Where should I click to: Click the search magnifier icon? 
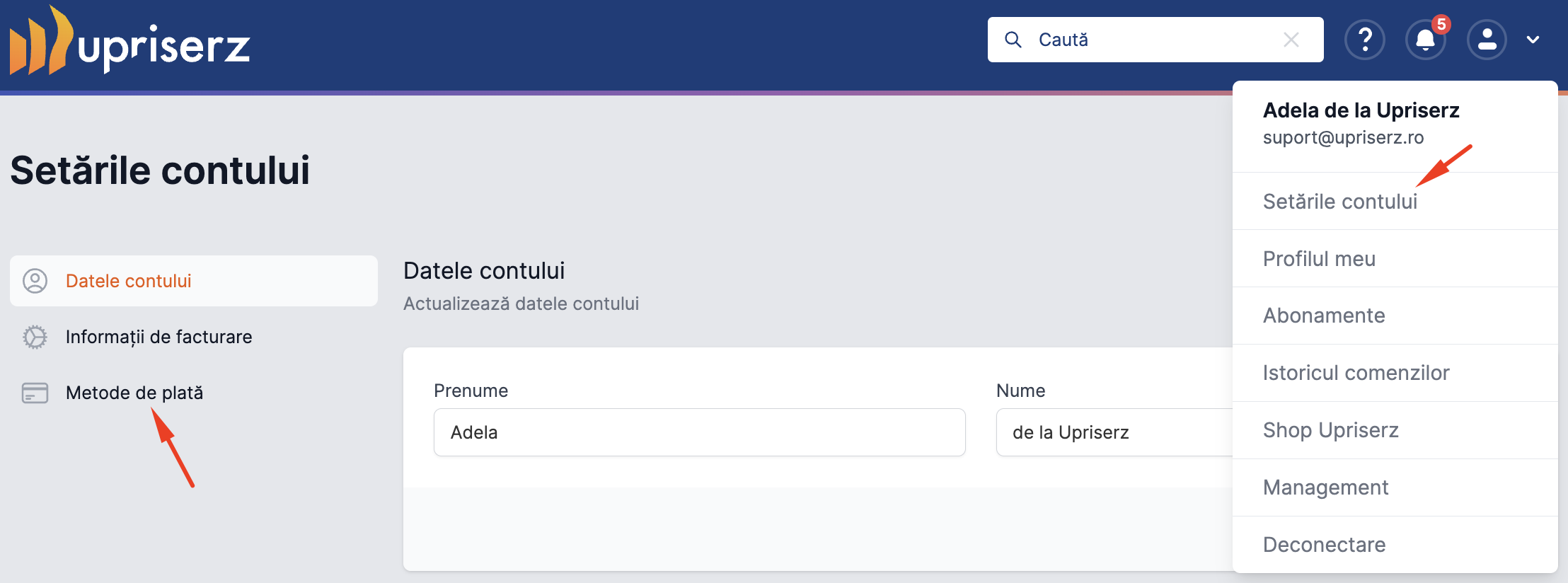tap(1013, 40)
